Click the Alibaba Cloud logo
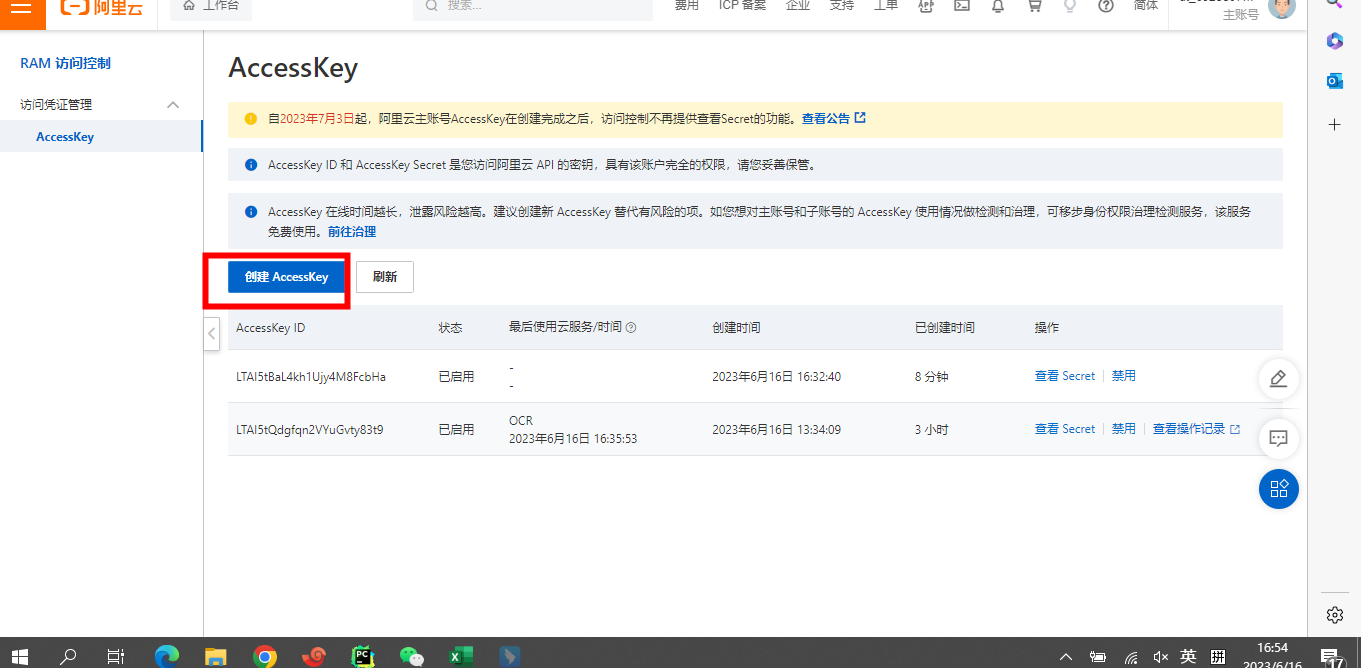Screen dimensions: 1361x668 tap(100, 7)
